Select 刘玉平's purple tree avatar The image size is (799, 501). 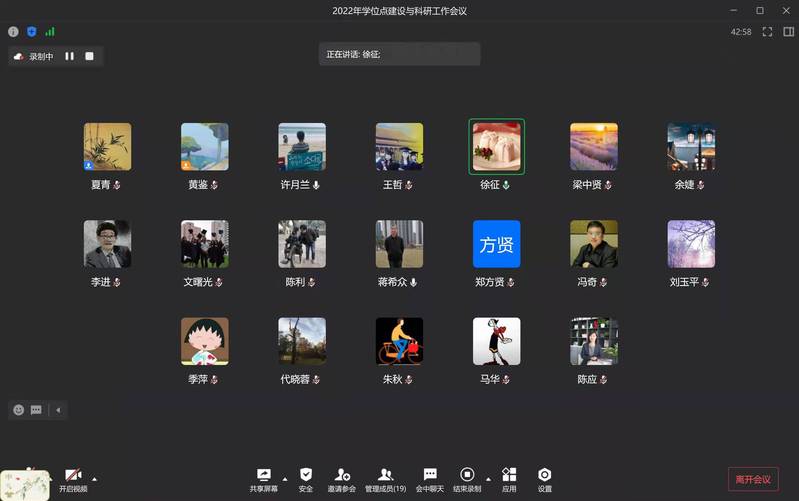[x=691, y=244]
